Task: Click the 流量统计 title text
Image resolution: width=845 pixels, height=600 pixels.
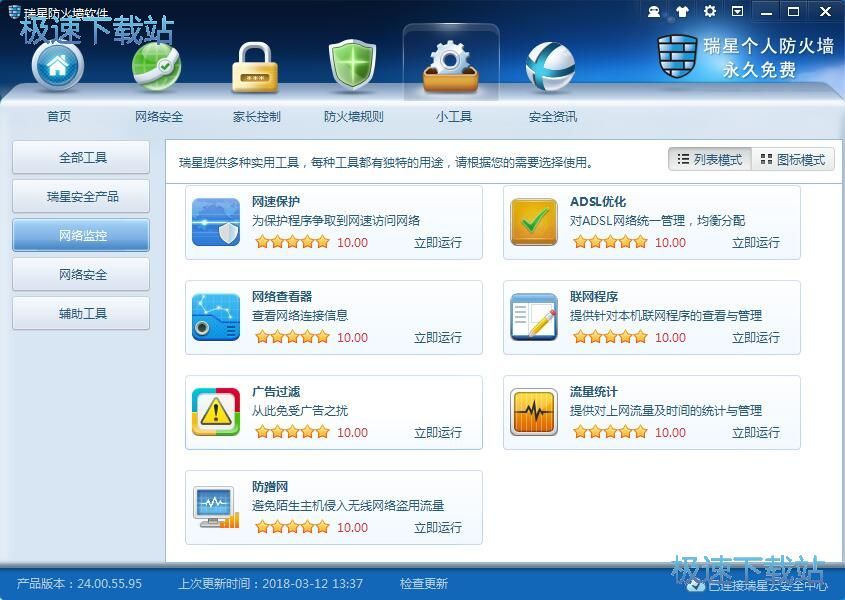Action: tap(594, 391)
